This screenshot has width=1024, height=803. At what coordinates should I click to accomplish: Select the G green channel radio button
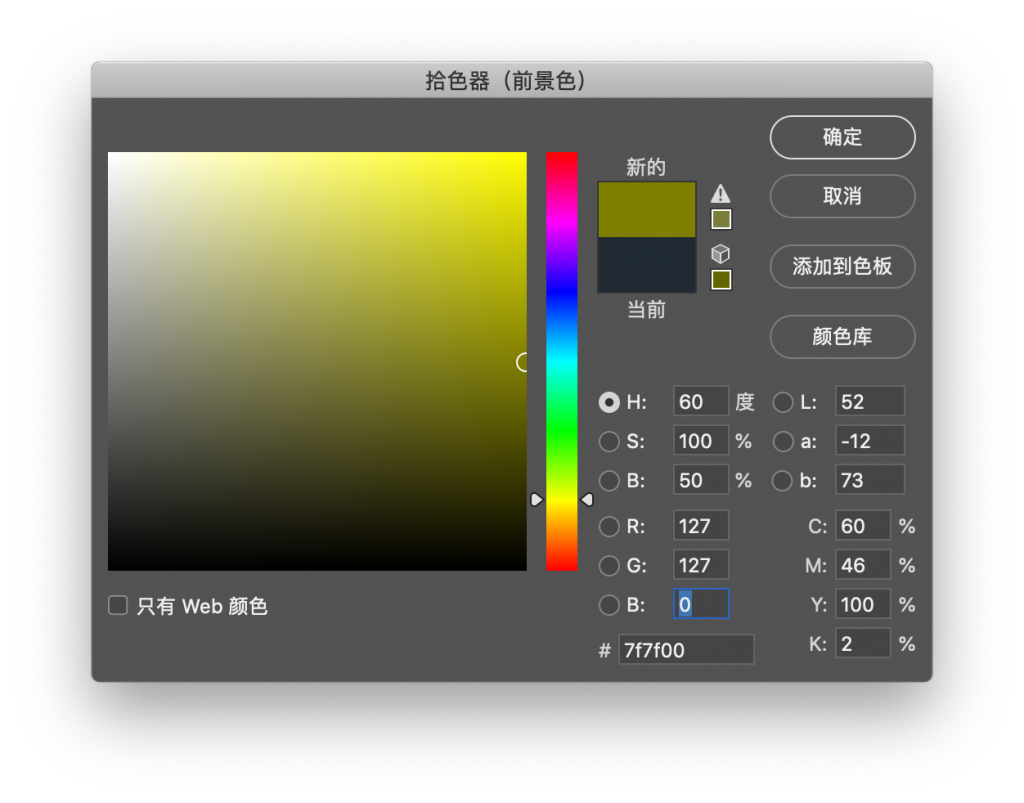pyautogui.click(x=608, y=565)
